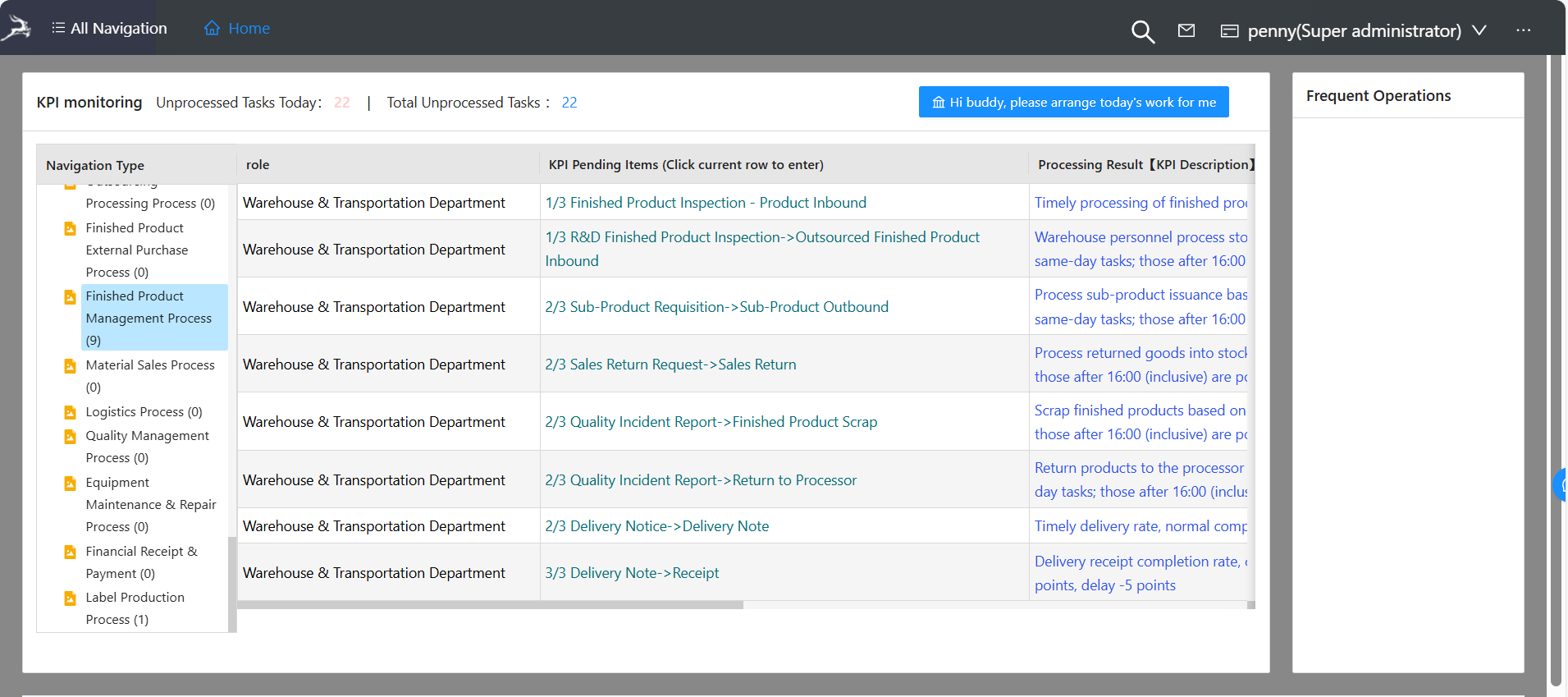Open 3/3 Delivery Note->Receipt link
Image resolution: width=1568 pixels, height=697 pixels.
(632, 573)
